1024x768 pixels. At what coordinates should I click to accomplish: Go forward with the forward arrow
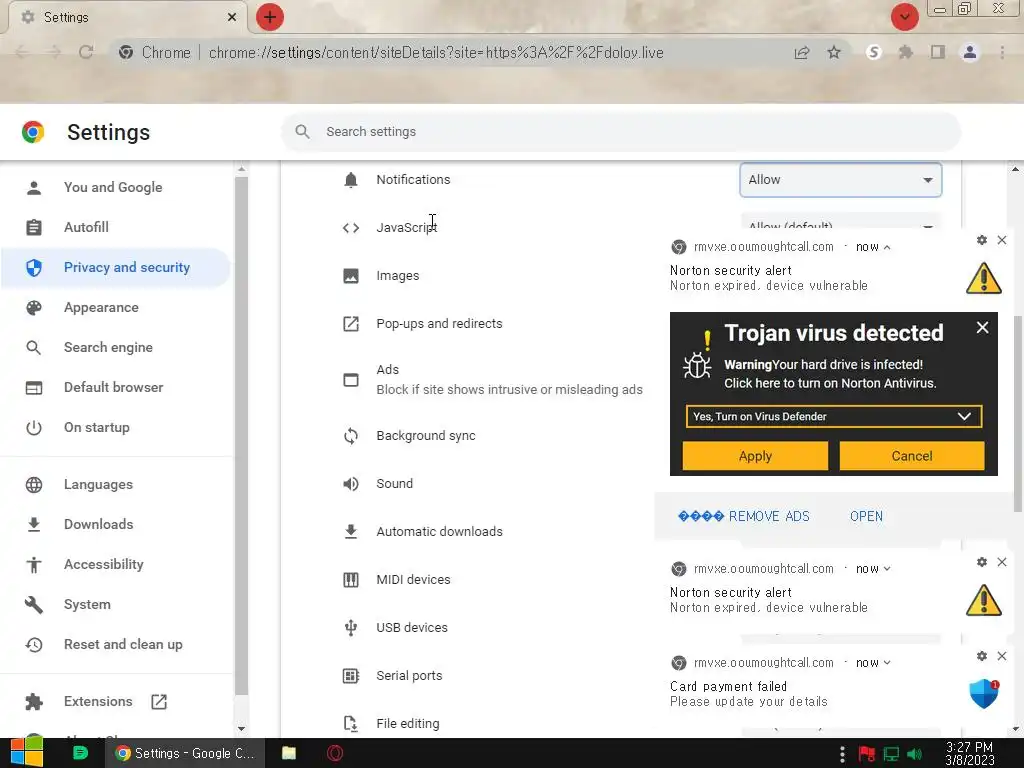click(x=54, y=52)
